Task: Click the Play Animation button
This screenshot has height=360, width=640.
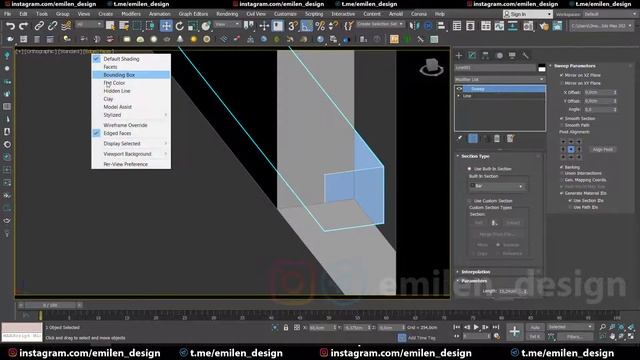Action: point(476,327)
